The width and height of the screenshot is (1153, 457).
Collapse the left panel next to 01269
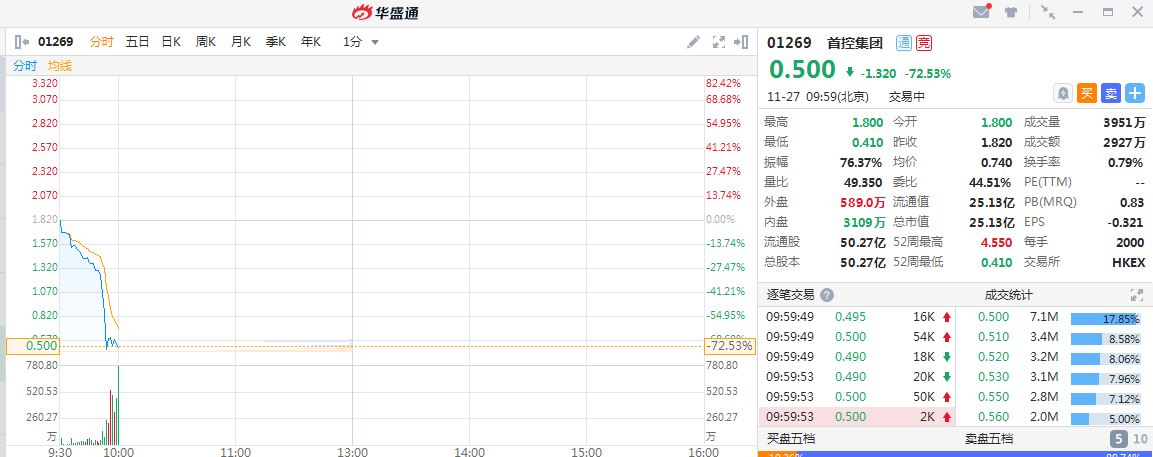[22, 42]
